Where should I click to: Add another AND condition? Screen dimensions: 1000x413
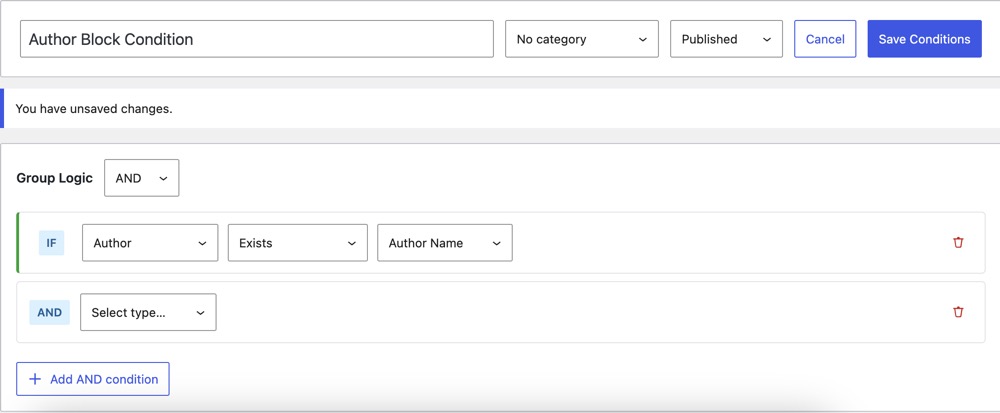93,379
